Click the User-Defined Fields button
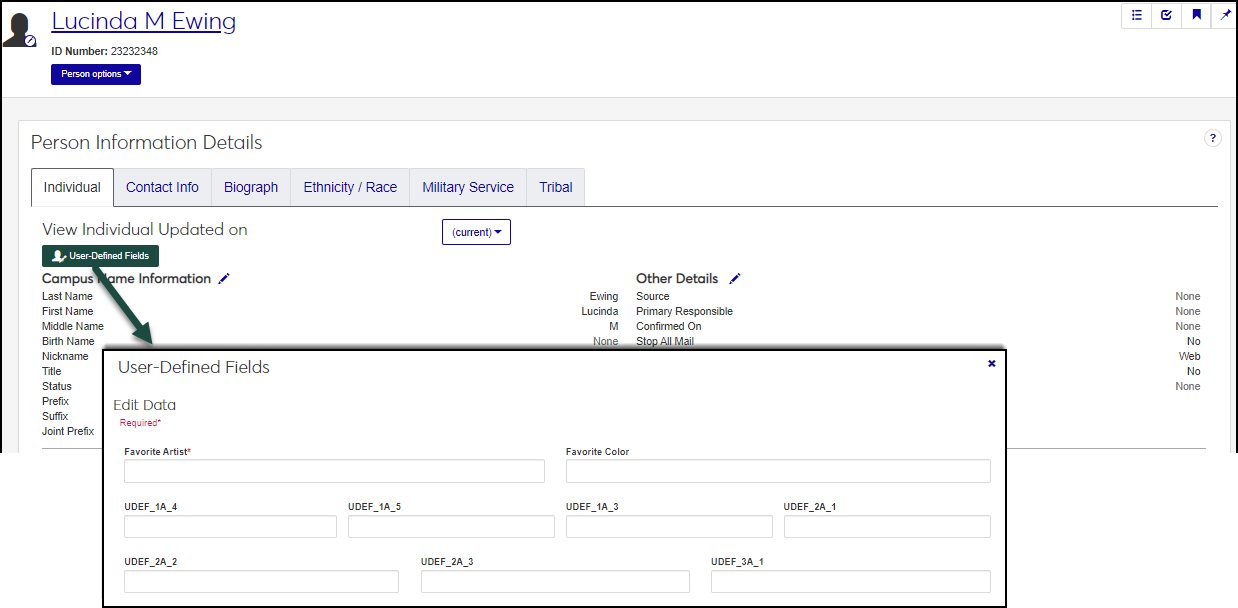 pos(100,256)
